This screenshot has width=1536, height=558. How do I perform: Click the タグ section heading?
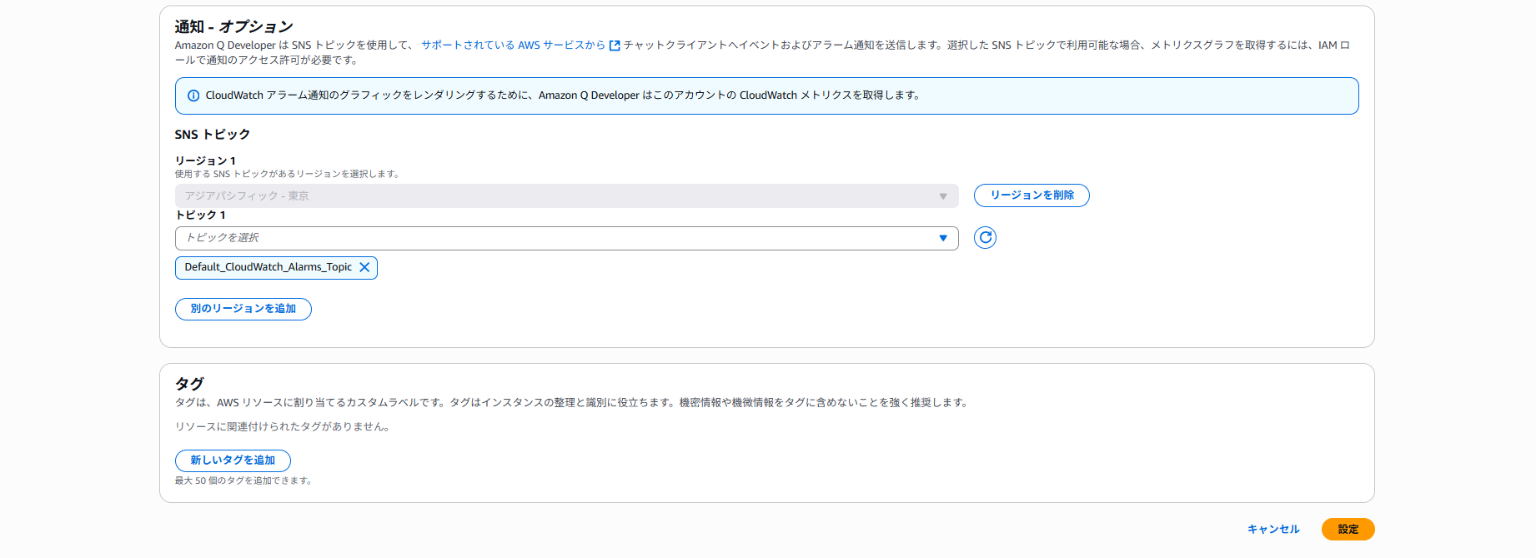tap(189, 383)
